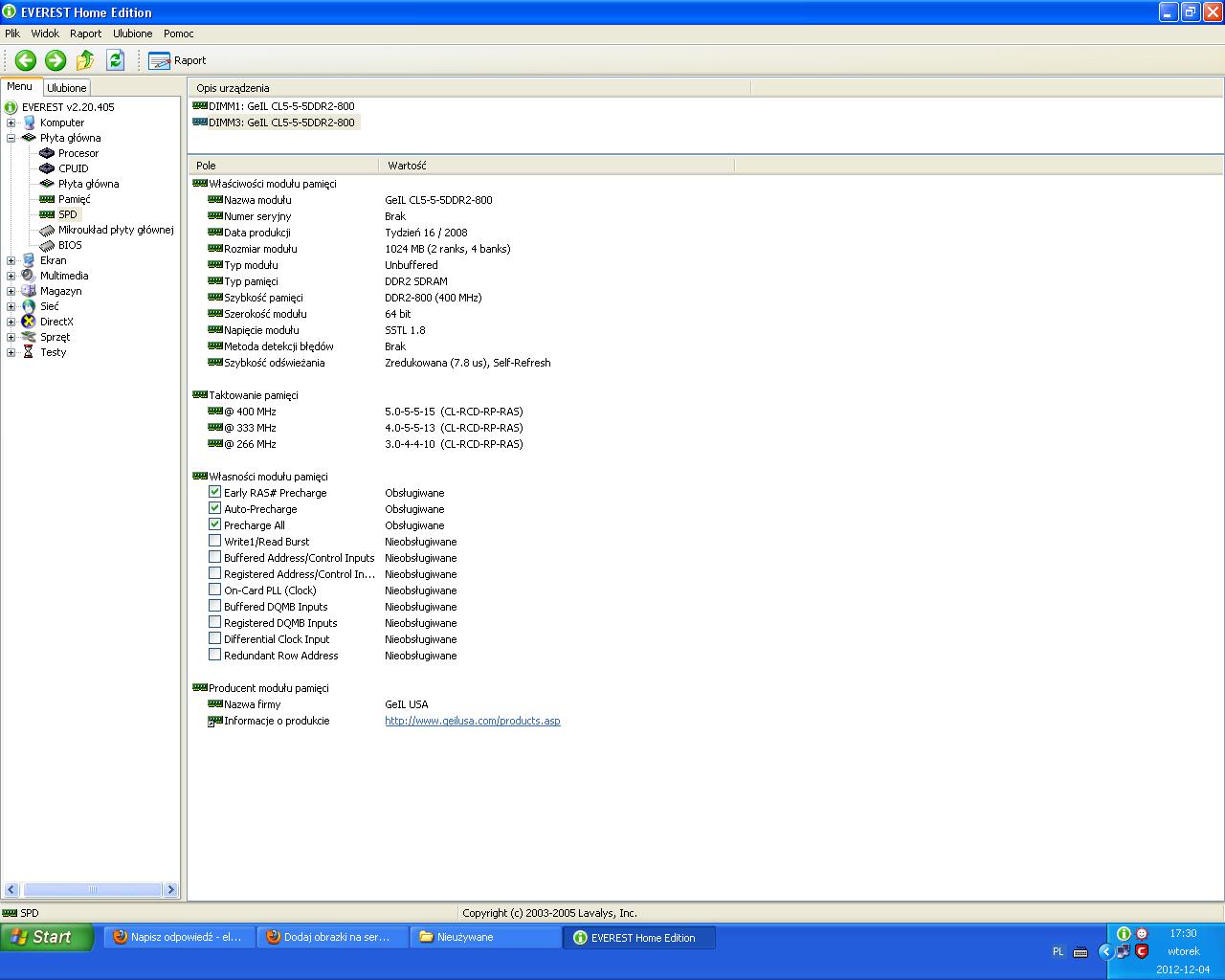Viewport: 1225px width, 980px height.
Task: Click the Komputer icon in the tree
Action: [29, 122]
